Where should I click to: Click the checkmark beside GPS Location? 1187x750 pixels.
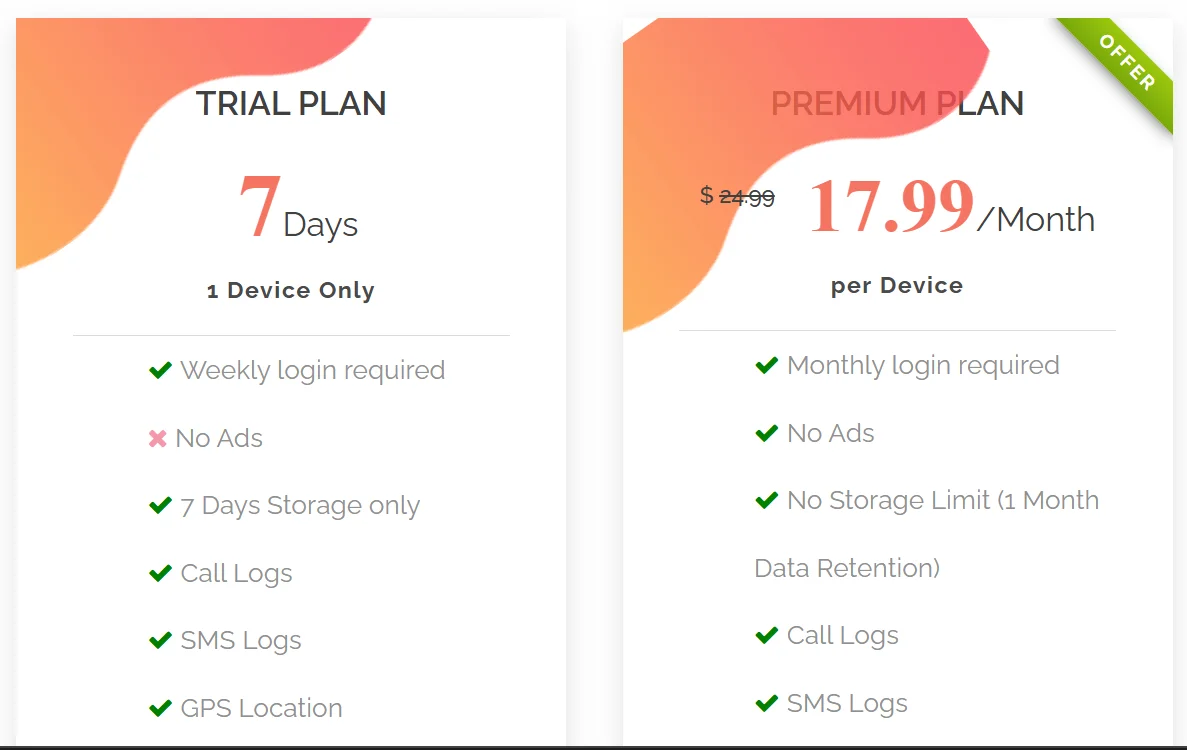[160, 709]
